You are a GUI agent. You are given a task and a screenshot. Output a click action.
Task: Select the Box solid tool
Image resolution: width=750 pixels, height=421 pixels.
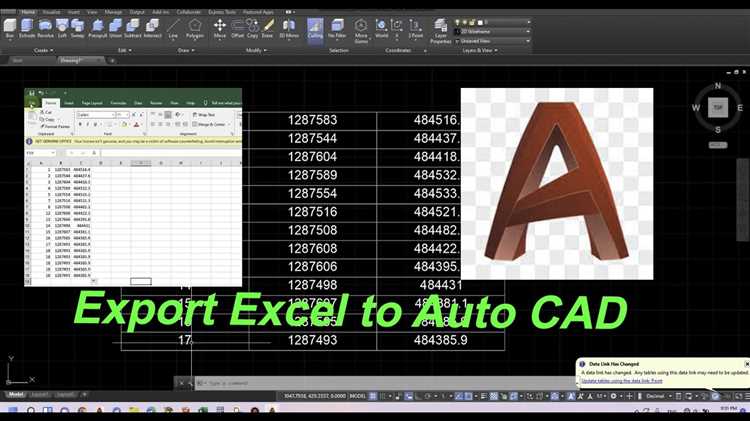click(x=10, y=28)
